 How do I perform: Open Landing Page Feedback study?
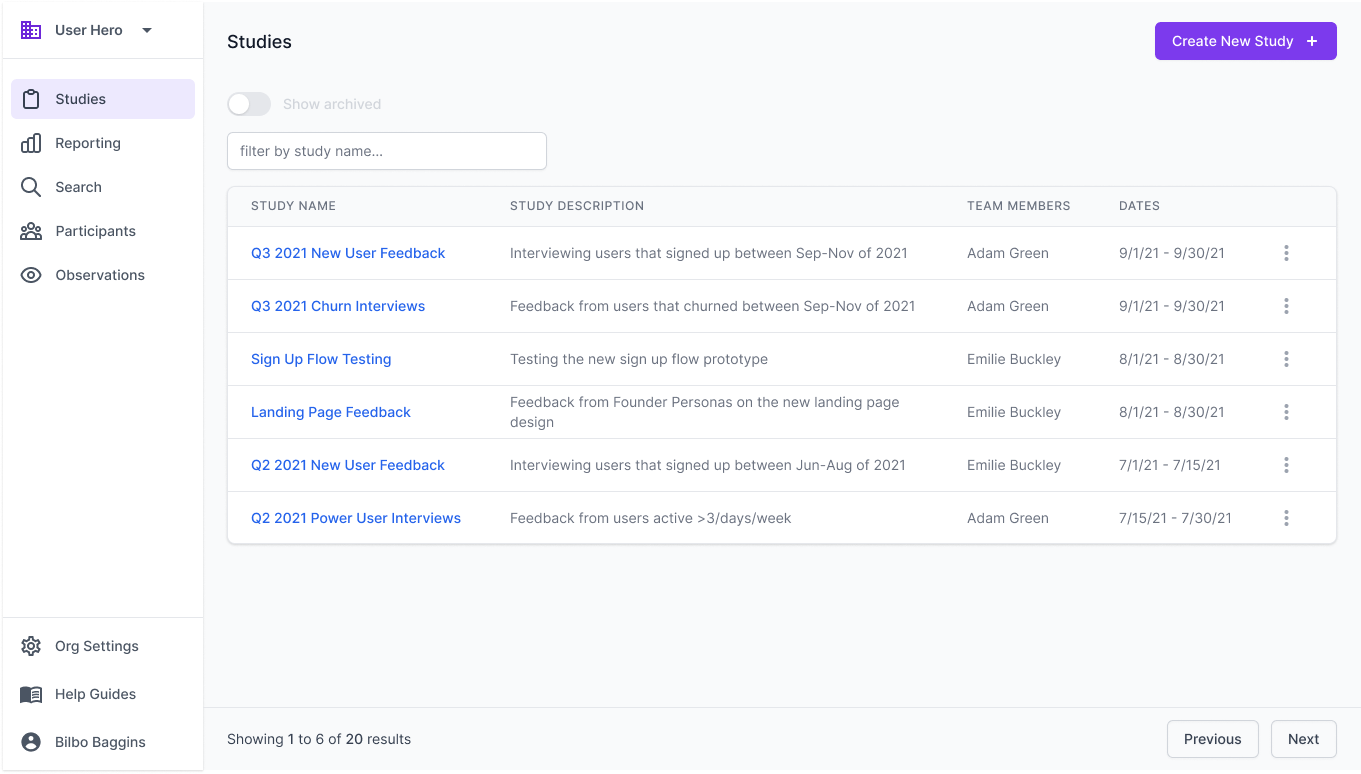tap(331, 412)
